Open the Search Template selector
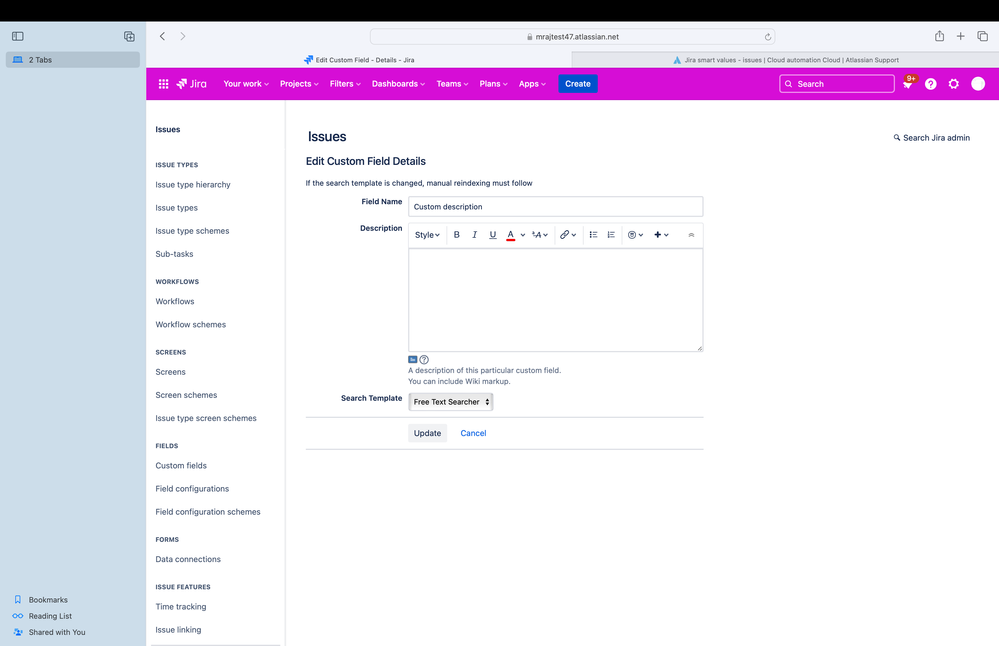The image size is (999, 646). [x=450, y=401]
